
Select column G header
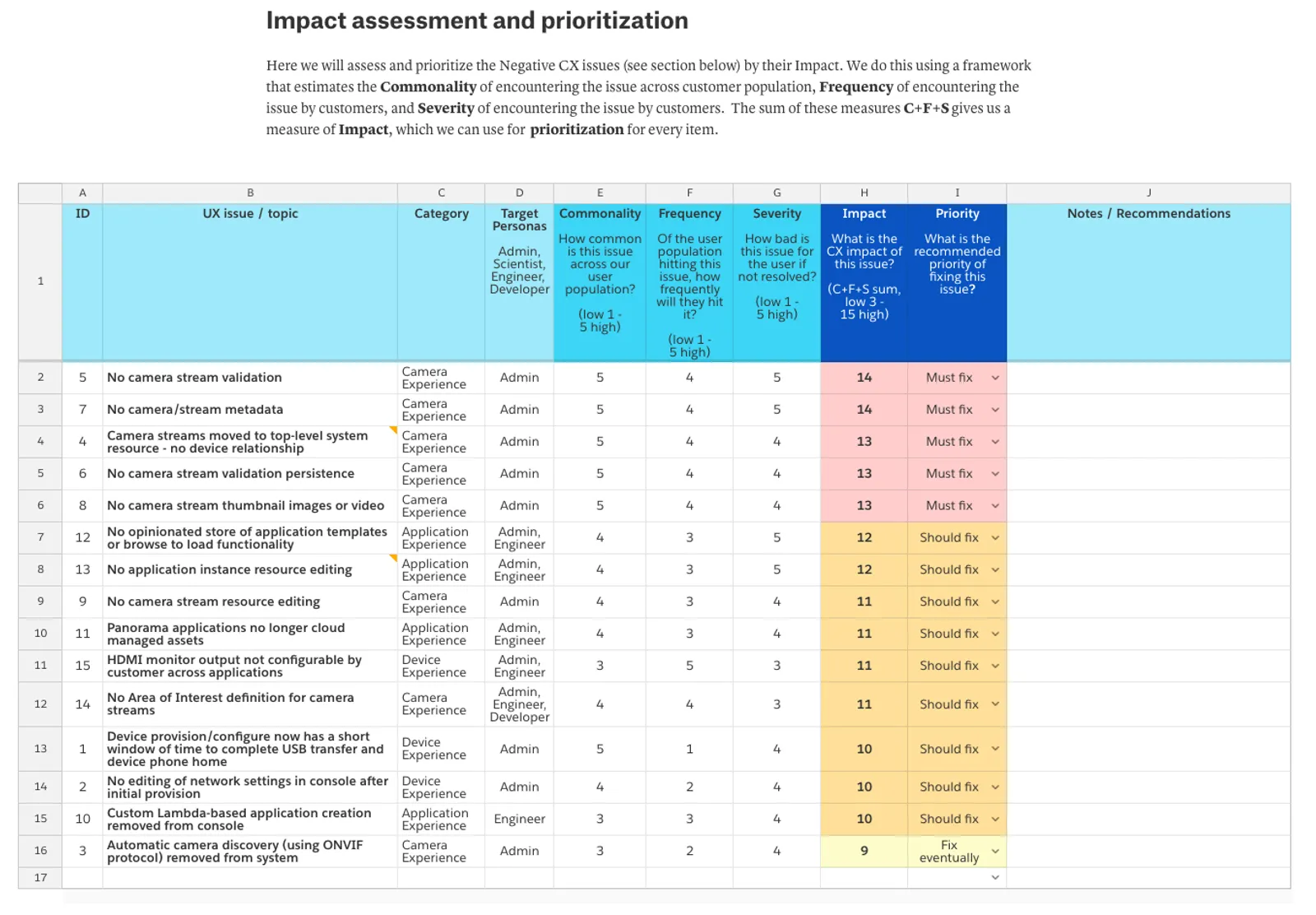(776, 193)
